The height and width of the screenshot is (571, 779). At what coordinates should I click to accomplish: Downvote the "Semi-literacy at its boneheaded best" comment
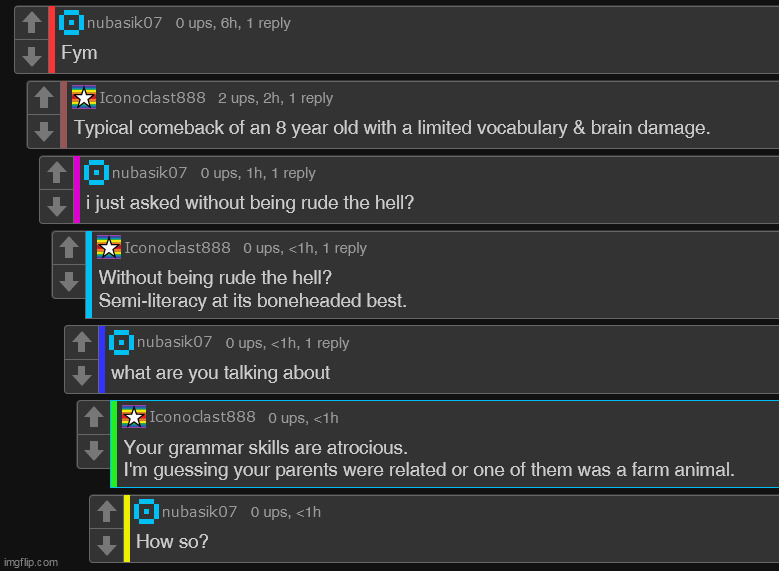[69, 281]
